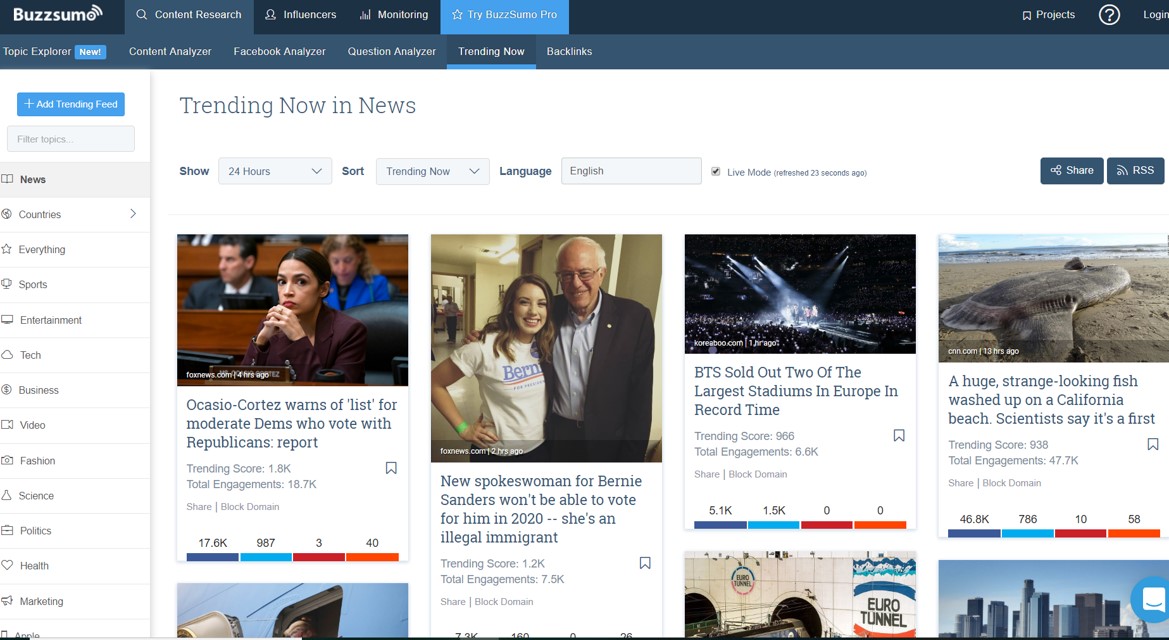Click the Add Trending Feed button
The image size is (1169, 640).
[x=71, y=104]
